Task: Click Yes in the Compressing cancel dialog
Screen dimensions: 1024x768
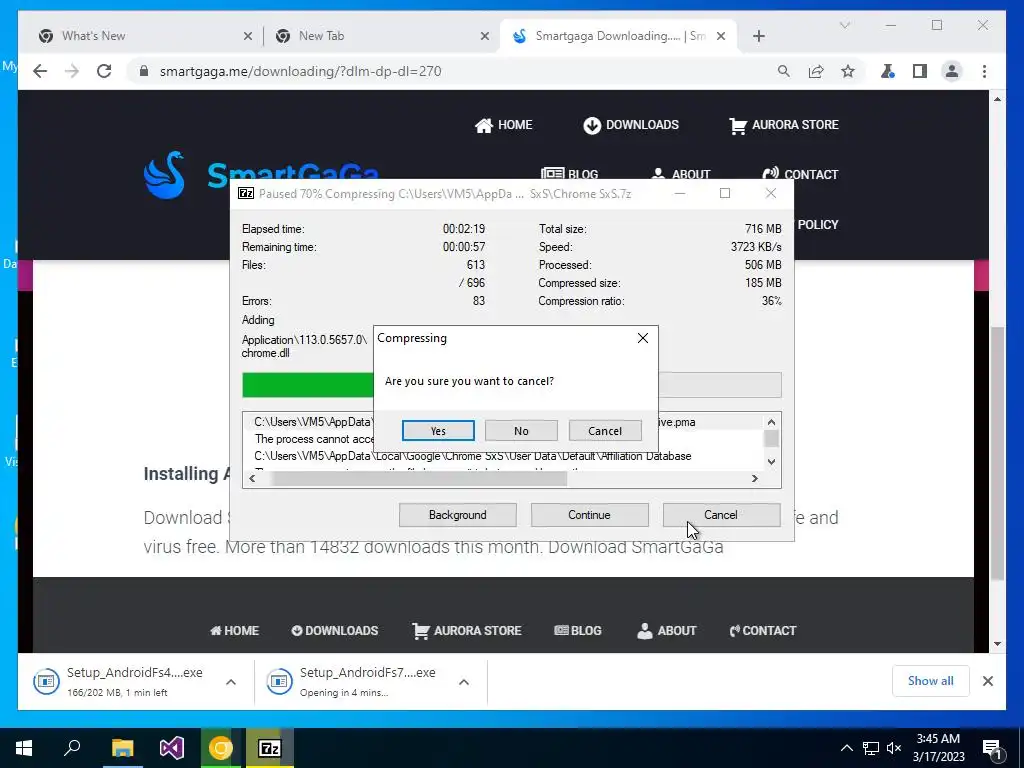Action: [438, 431]
